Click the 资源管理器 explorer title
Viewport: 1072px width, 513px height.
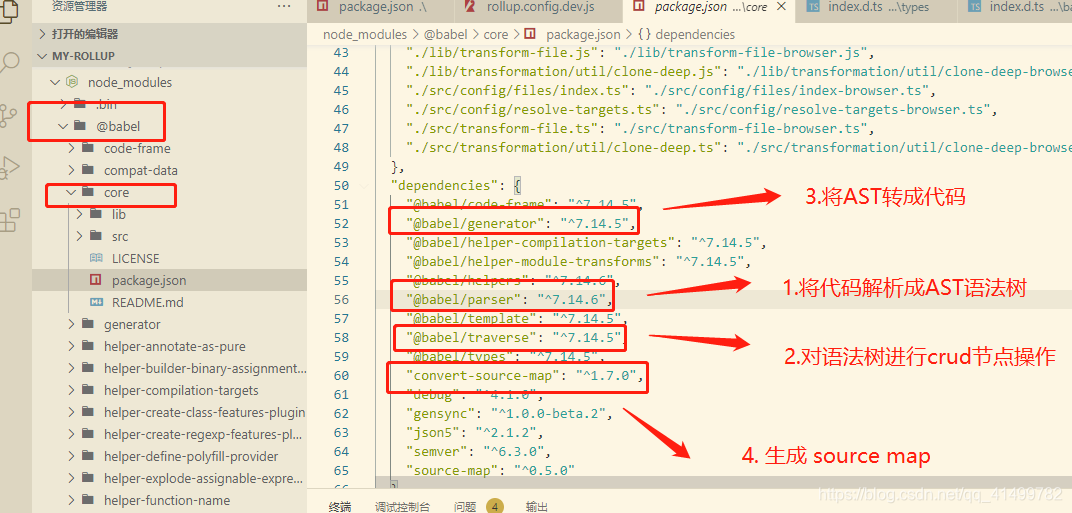click(79, 6)
